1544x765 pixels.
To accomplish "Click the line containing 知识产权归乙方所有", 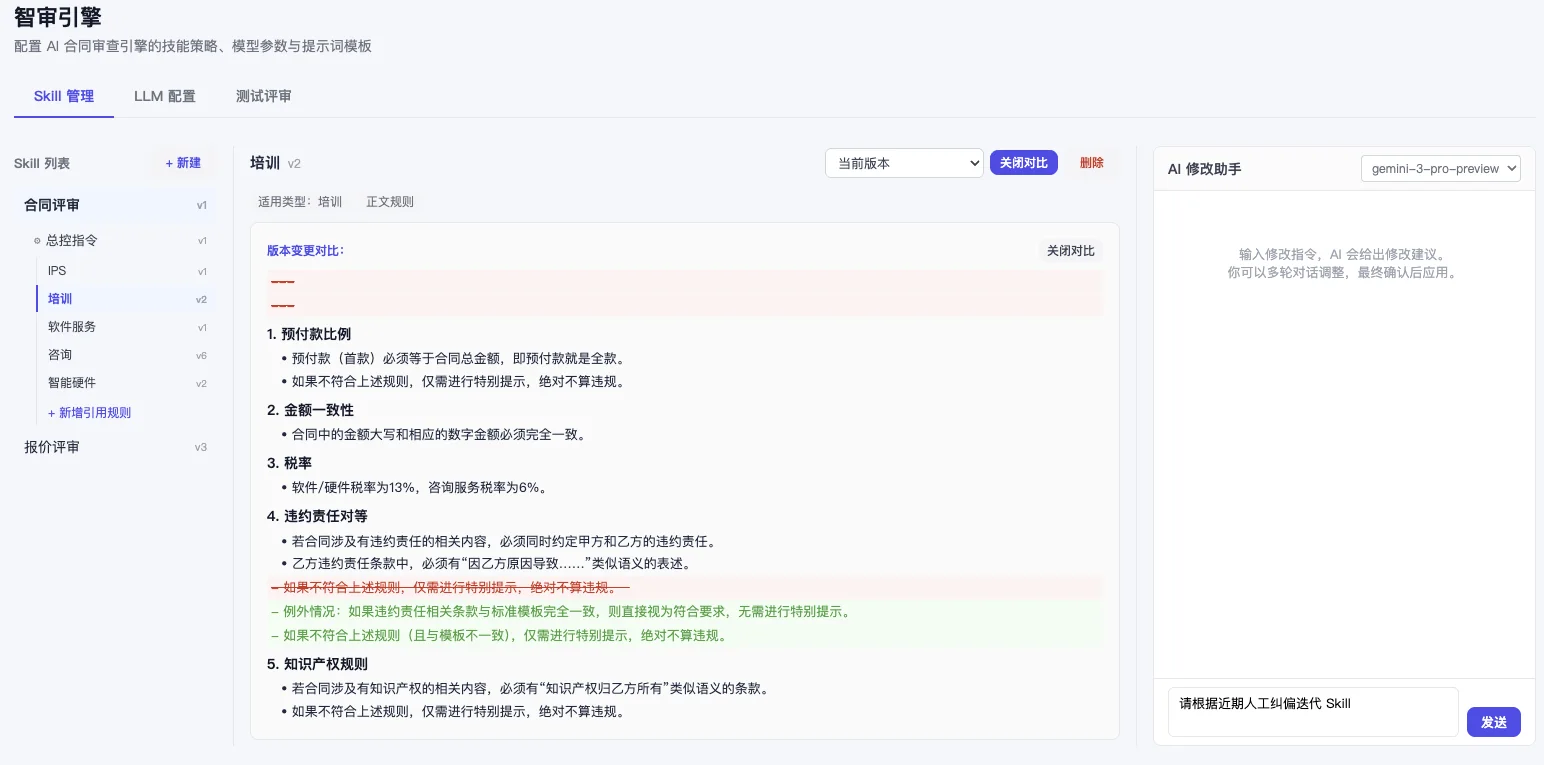I will tap(530, 689).
